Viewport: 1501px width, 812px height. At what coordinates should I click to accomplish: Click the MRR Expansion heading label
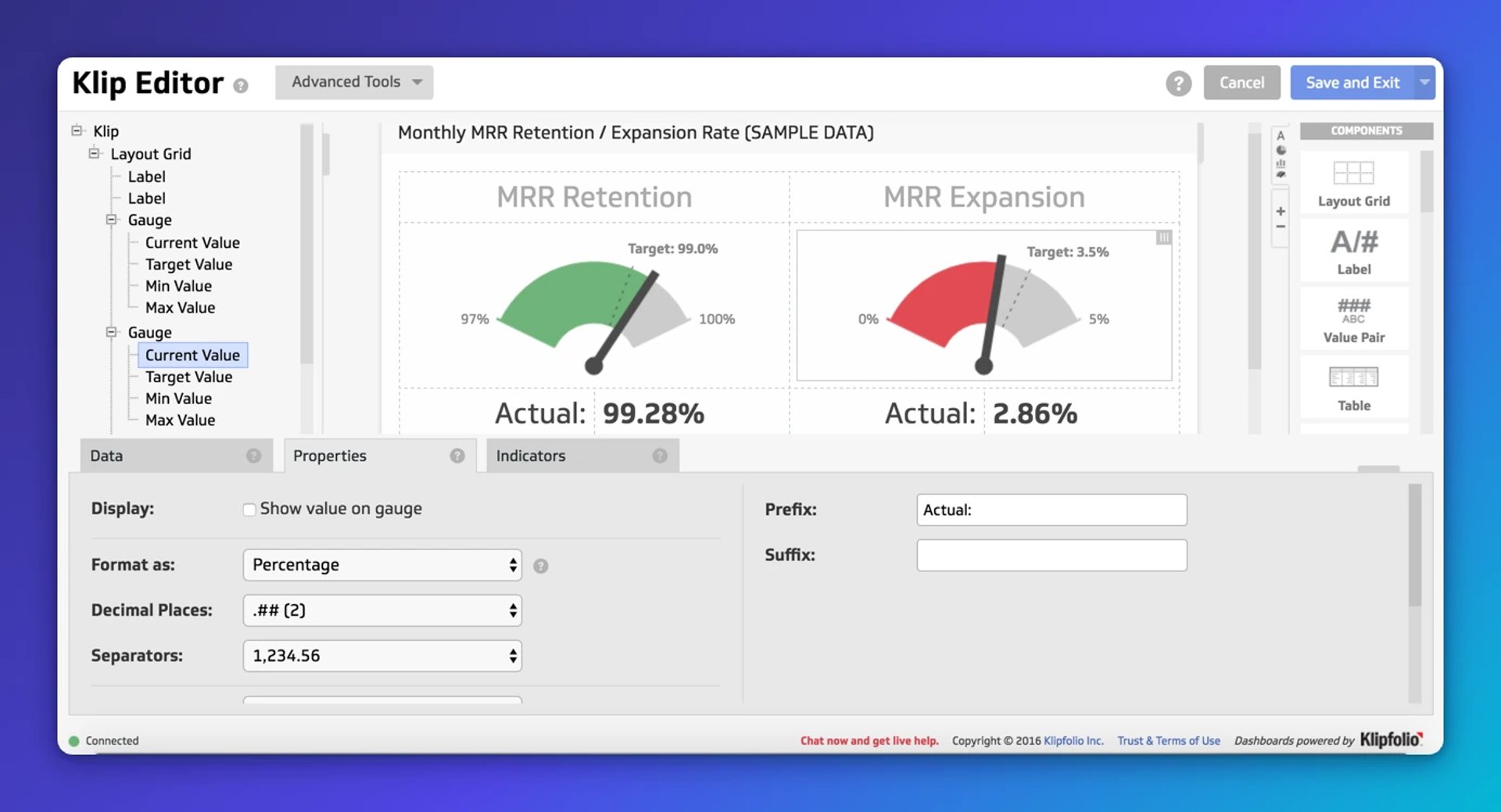pyautogui.click(x=984, y=197)
